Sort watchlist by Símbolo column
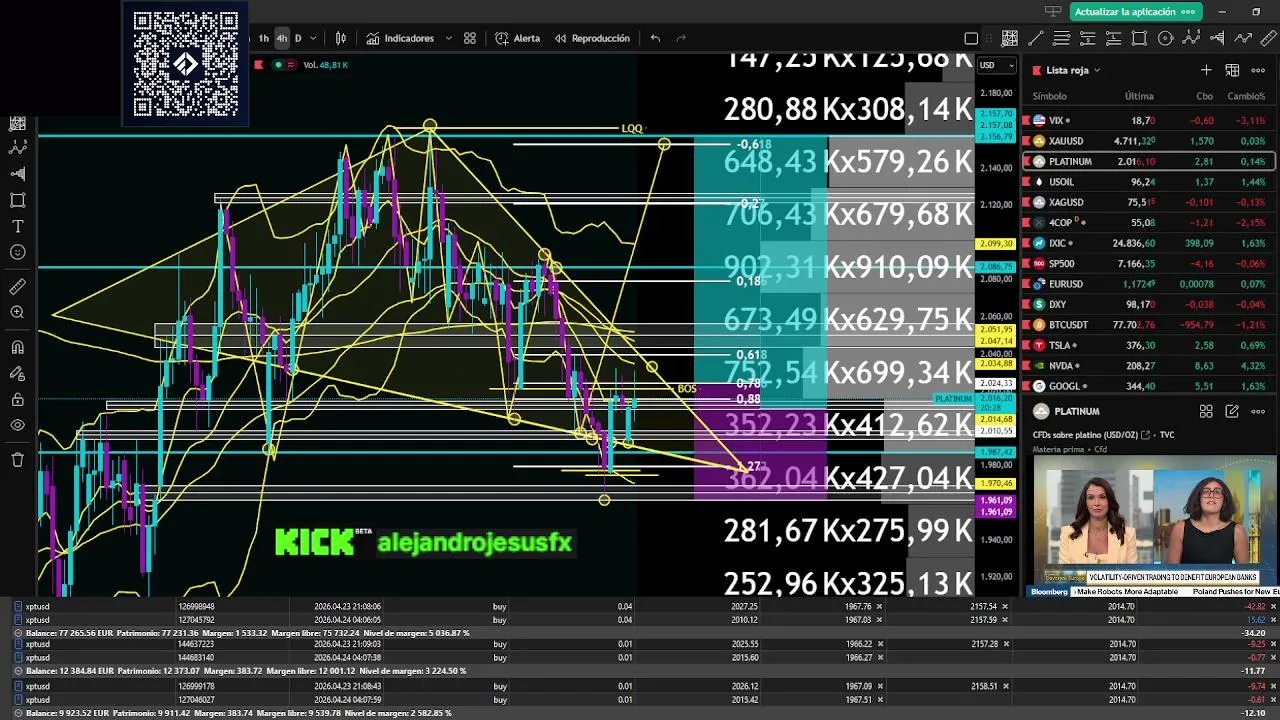 click(x=1049, y=96)
